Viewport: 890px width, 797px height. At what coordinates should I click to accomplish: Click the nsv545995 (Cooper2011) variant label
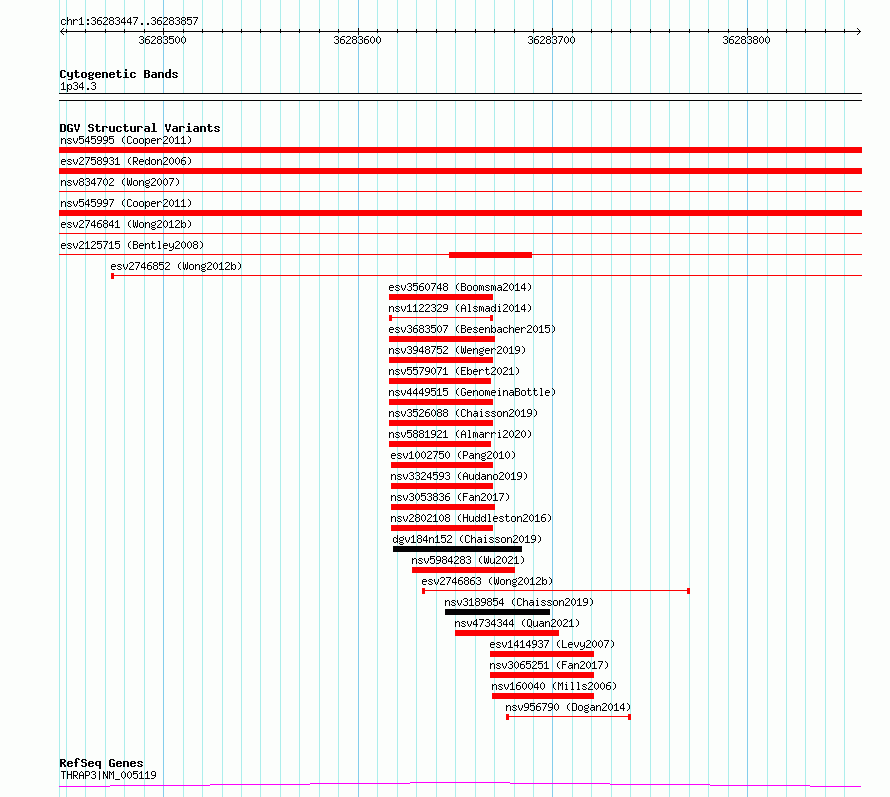(x=126, y=140)
